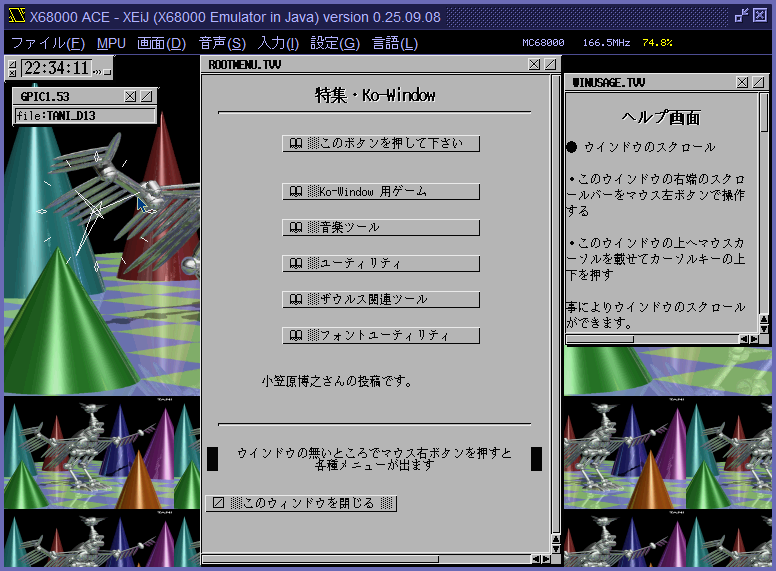Click the ヘルプ画面 heading

point(661,118)
